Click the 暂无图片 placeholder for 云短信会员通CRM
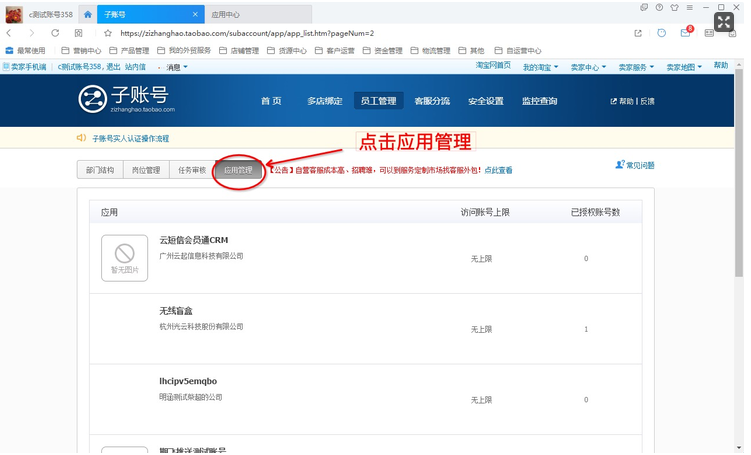This screenshot has width=751, height=455. tap(125, 258)
